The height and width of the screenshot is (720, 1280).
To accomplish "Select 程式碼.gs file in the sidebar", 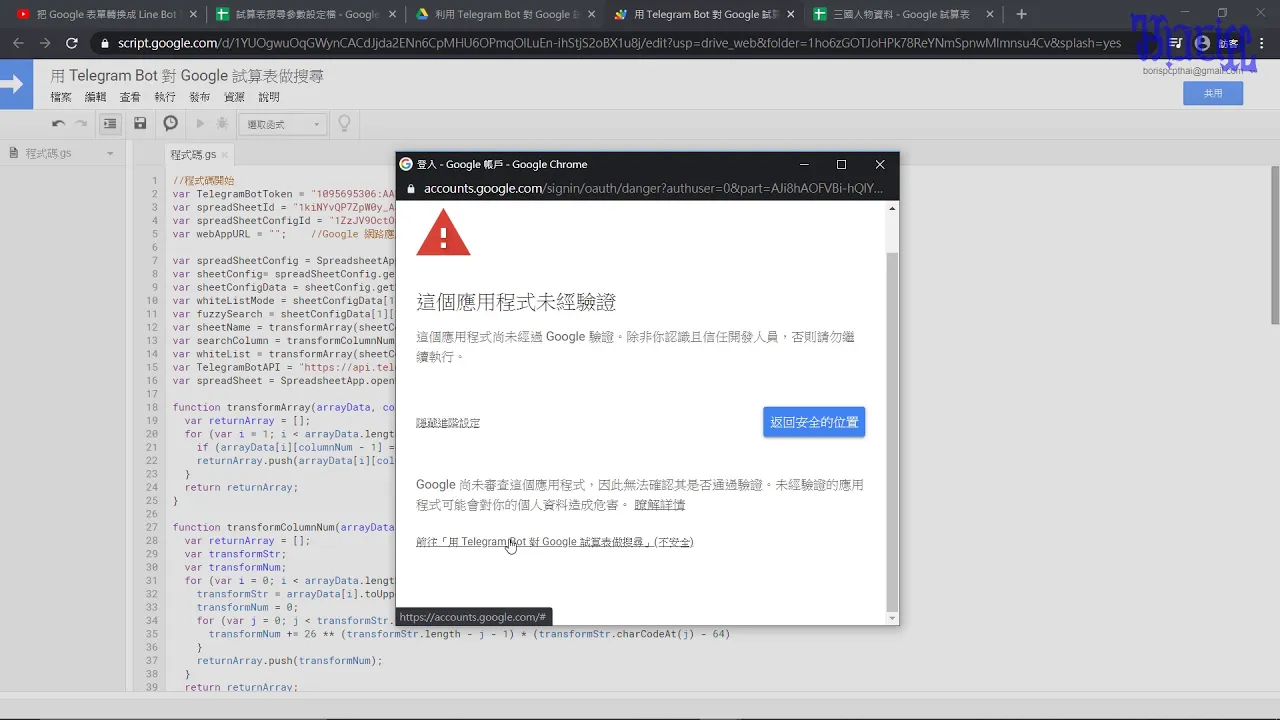I will (49, 153).
